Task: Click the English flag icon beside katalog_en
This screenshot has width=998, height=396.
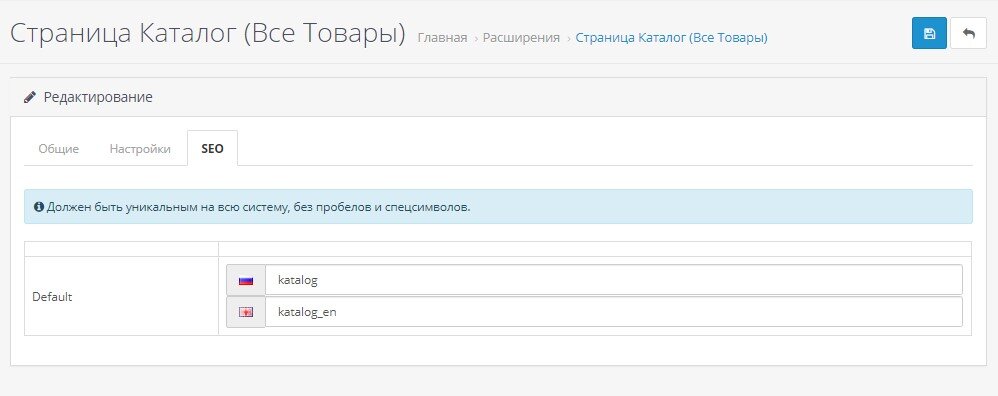Action: coord(246,312)
